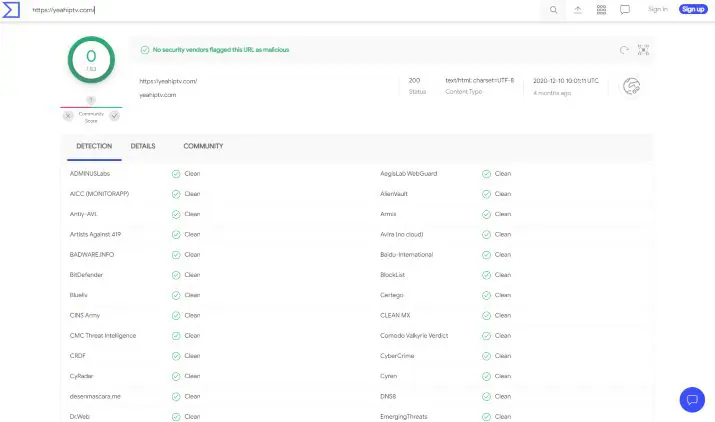The height and width of the screenshot is (422, 715).
Task: Click the text/html content type value
Action: (x=480, y=80)
